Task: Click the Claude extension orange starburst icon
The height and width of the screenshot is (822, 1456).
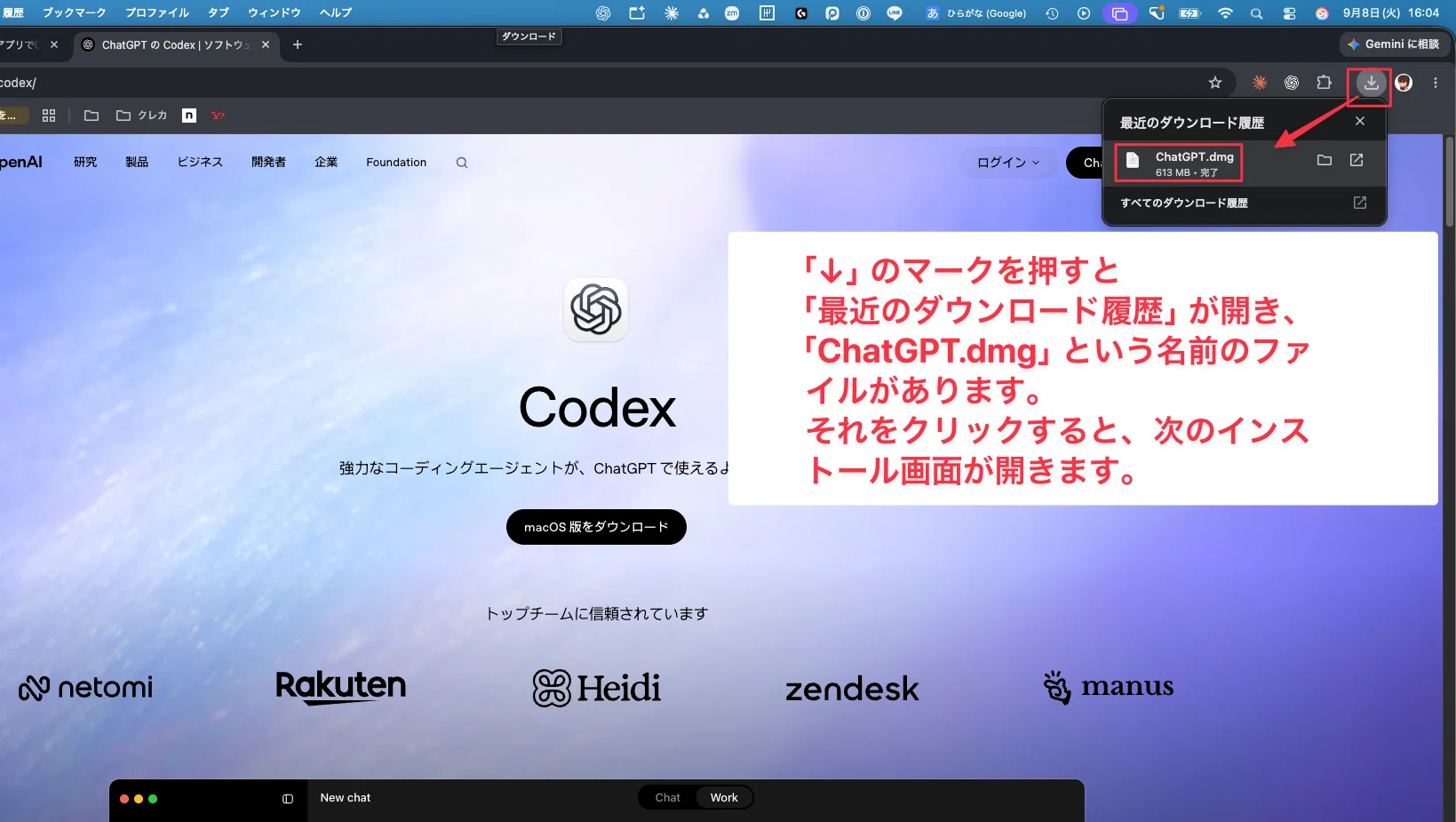Action: click(1259, 83)
